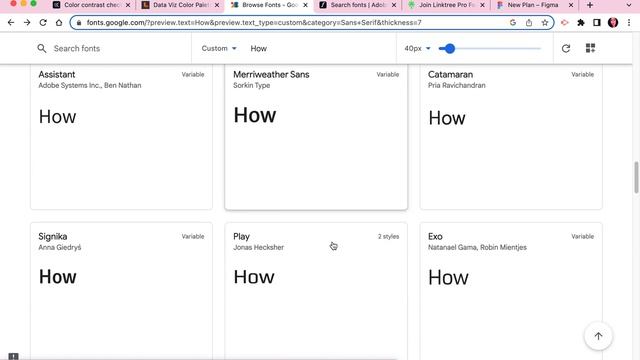
Task: Close the Search fonts Adobe tab
Action: pos(394,5)
